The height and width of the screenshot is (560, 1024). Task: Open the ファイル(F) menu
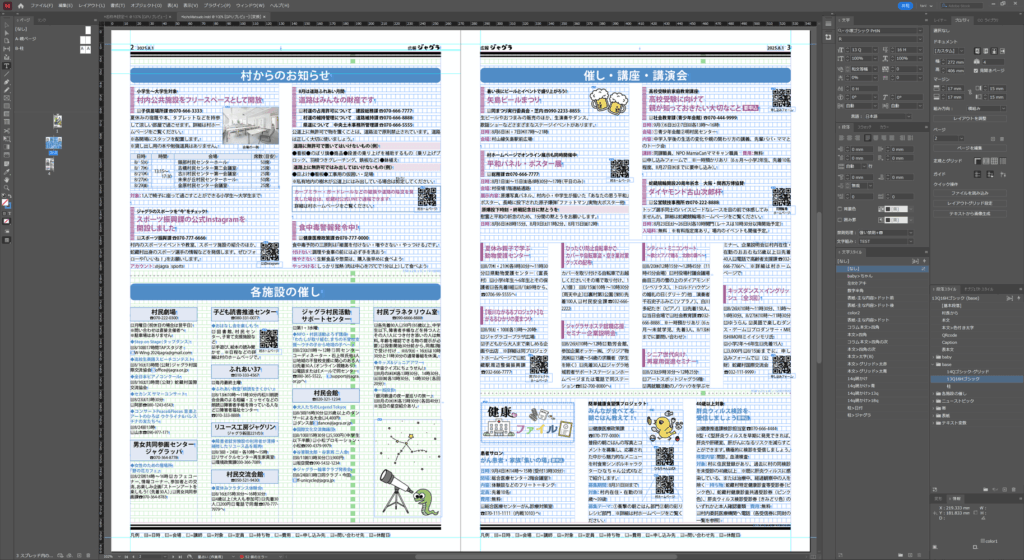point(42,5)
